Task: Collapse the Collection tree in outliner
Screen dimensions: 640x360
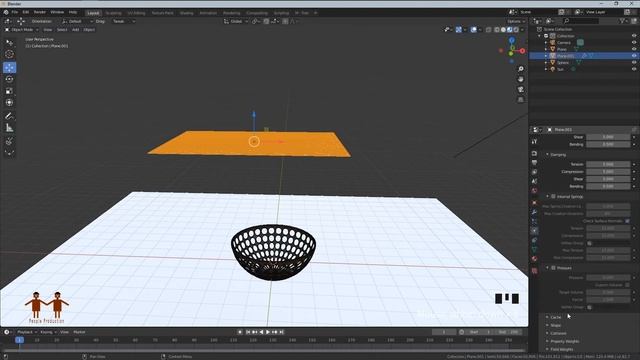Action: (540, 36)
